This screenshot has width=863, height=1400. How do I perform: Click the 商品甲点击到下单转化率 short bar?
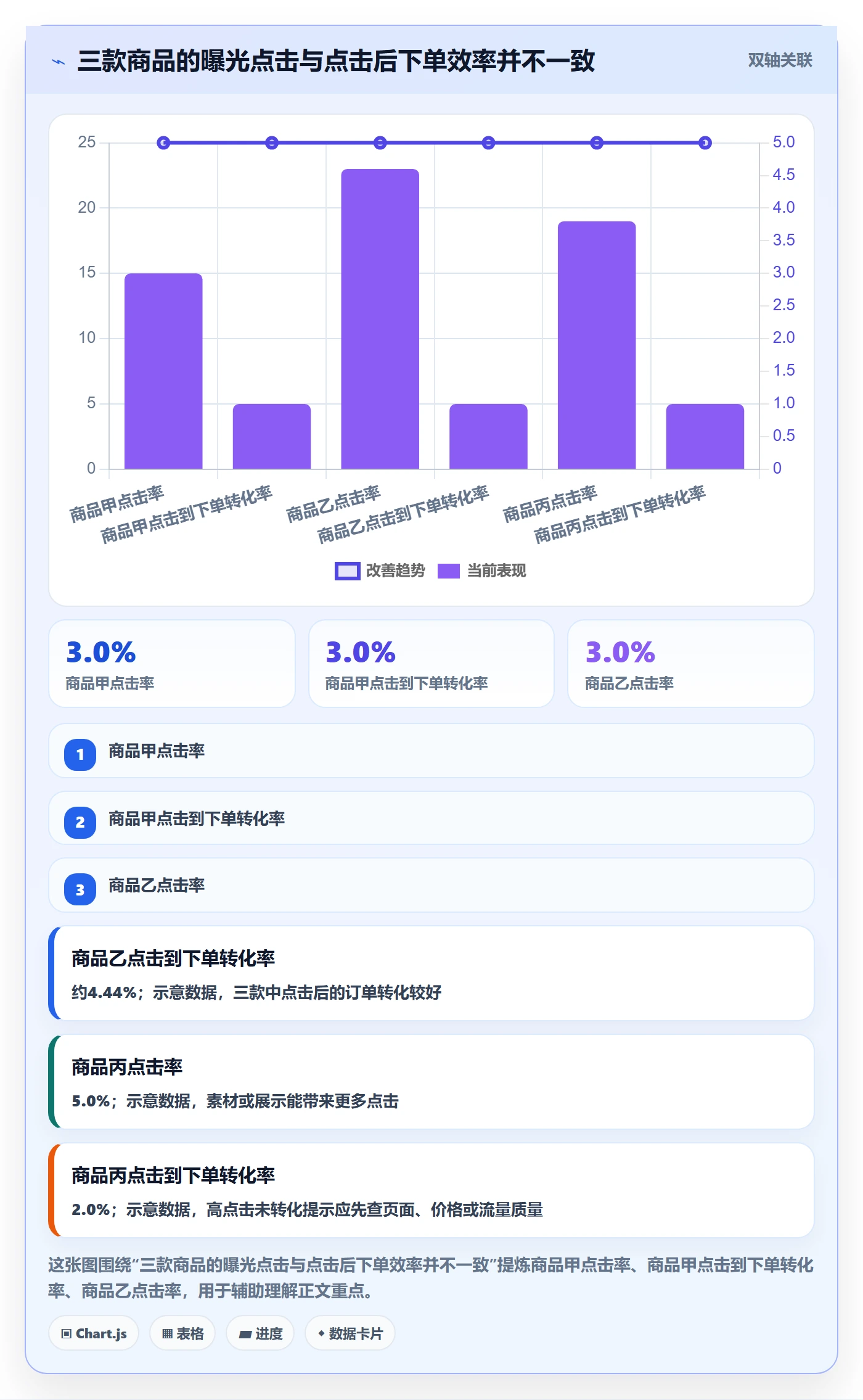pyautogui.click(x=272, y=436)
